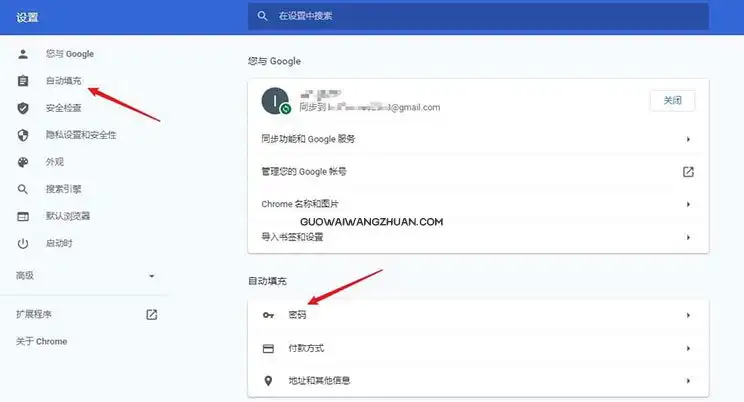Open the 地址和其他信息 row chevron arrow
This screenshot has width=744, height=402.
(x=688, y=381)
